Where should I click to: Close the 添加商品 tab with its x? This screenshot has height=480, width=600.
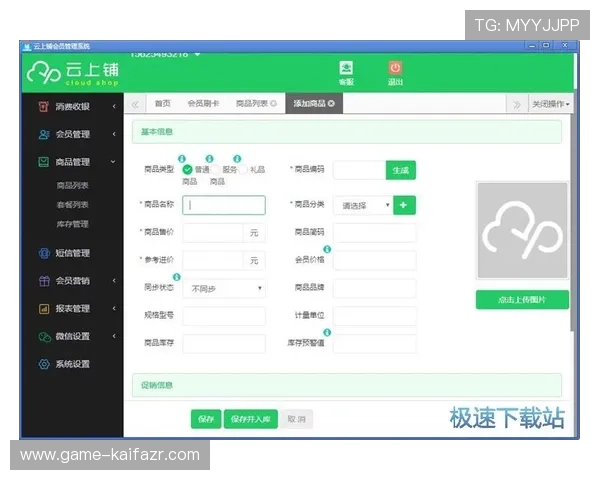point(331,103)
